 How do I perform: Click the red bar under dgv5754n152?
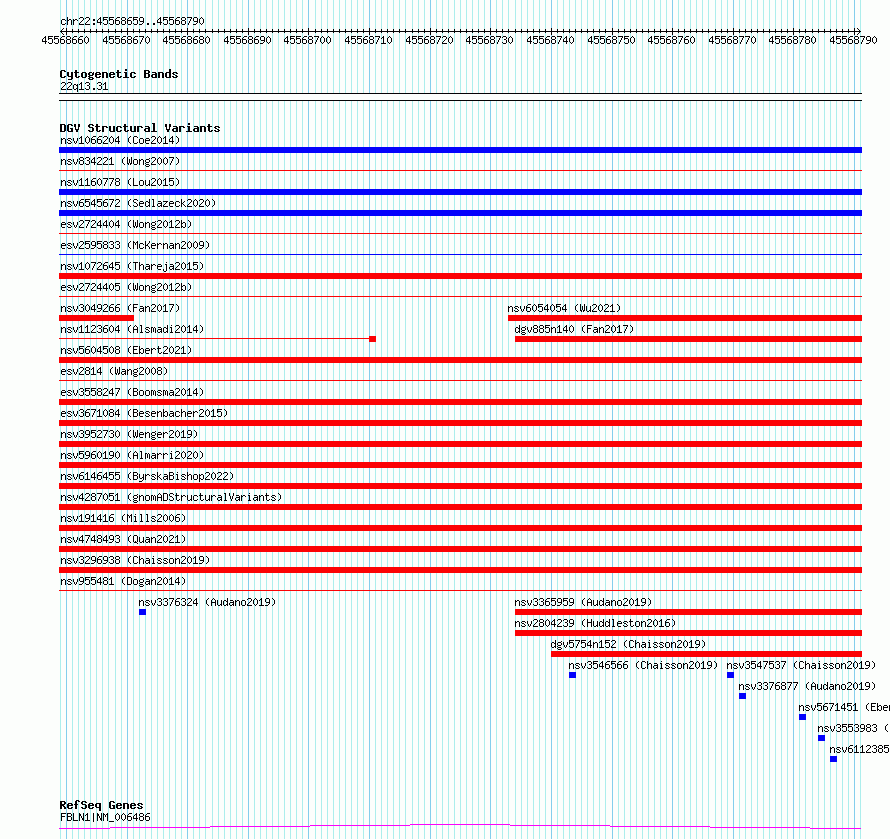[706, 654]
